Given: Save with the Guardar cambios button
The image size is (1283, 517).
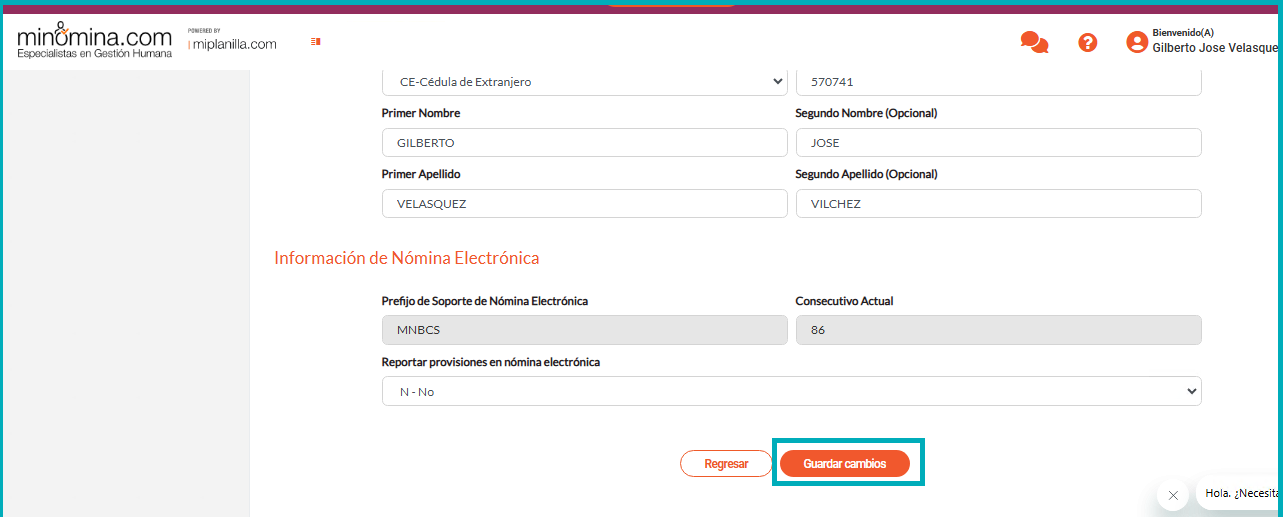Looking at the screenshot, I should [845, 464].
